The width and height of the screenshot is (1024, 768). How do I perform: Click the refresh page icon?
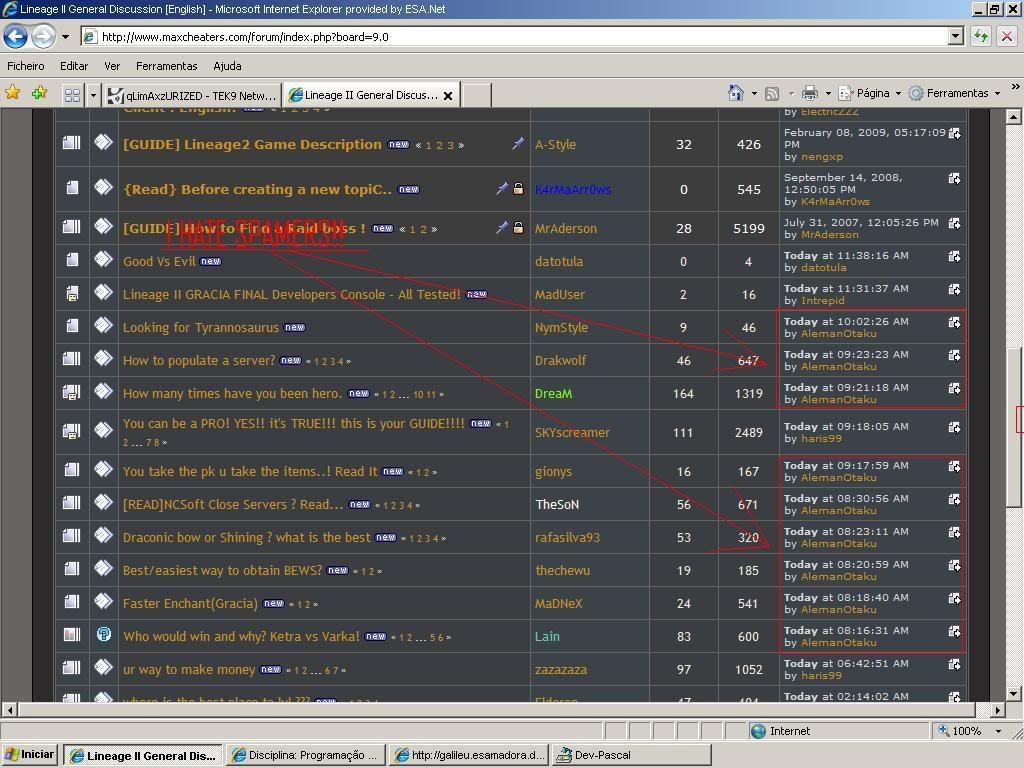(x=981, y=37)
